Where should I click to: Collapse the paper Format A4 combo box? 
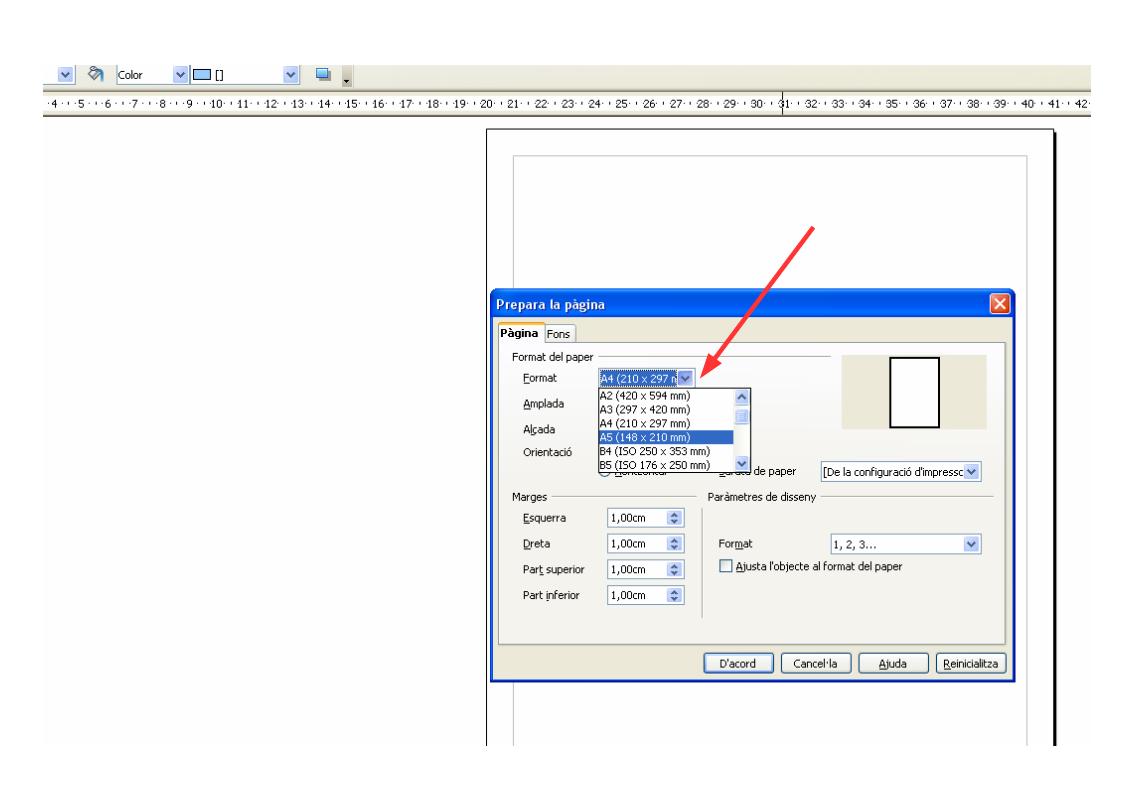[x=685, y=378]
